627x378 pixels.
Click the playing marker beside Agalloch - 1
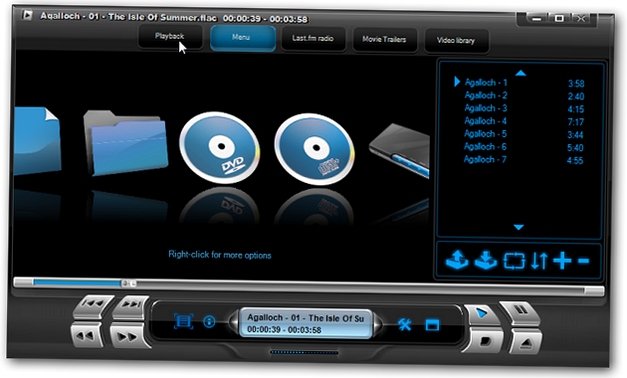(457, 82)
